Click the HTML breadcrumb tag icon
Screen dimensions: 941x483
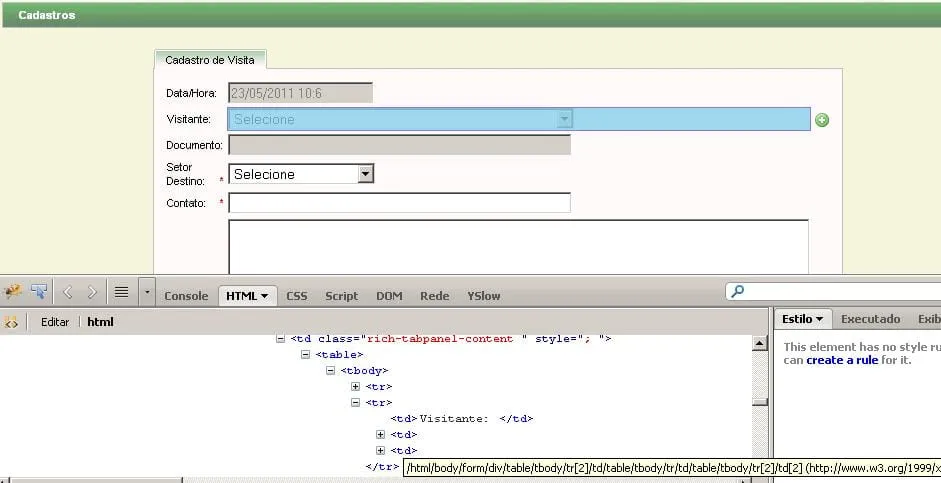pyautogui.click(x=12, y=322)
